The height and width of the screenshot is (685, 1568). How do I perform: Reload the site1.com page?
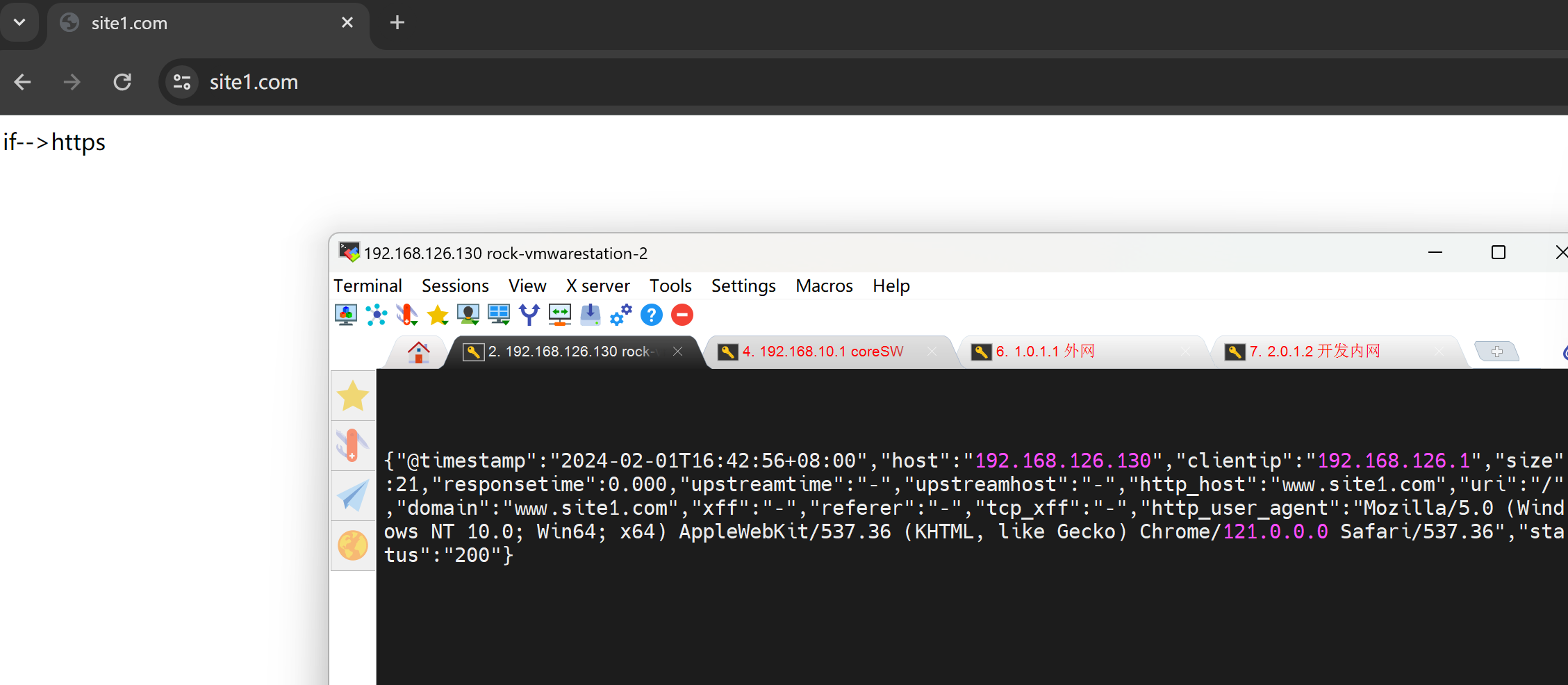(122, 82)
